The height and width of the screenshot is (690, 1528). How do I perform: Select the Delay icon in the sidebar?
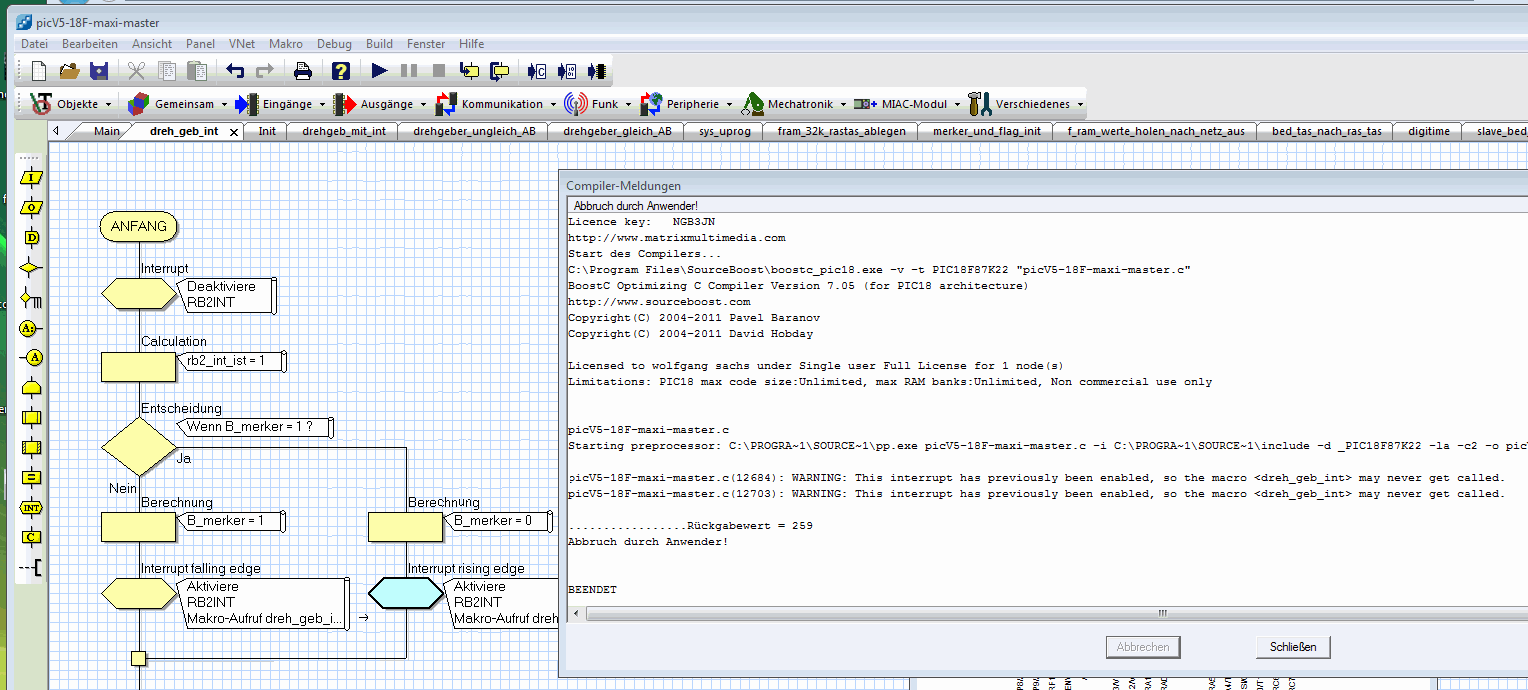32,238
